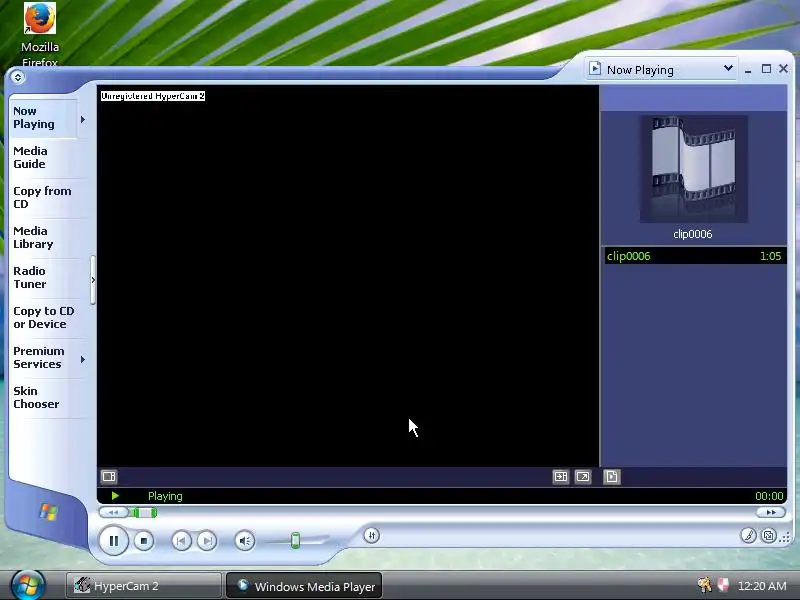
Task: Open the Premium Services tab
Action: tap(43, 358)
